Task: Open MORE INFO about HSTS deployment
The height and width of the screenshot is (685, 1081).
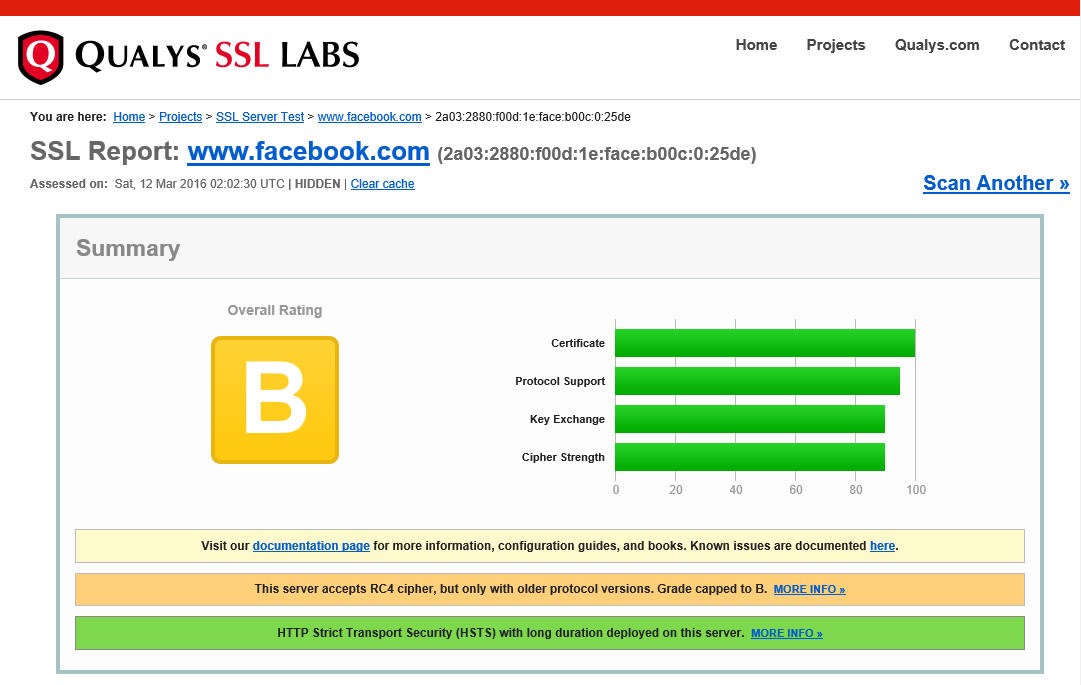Action: coord(784,633)
